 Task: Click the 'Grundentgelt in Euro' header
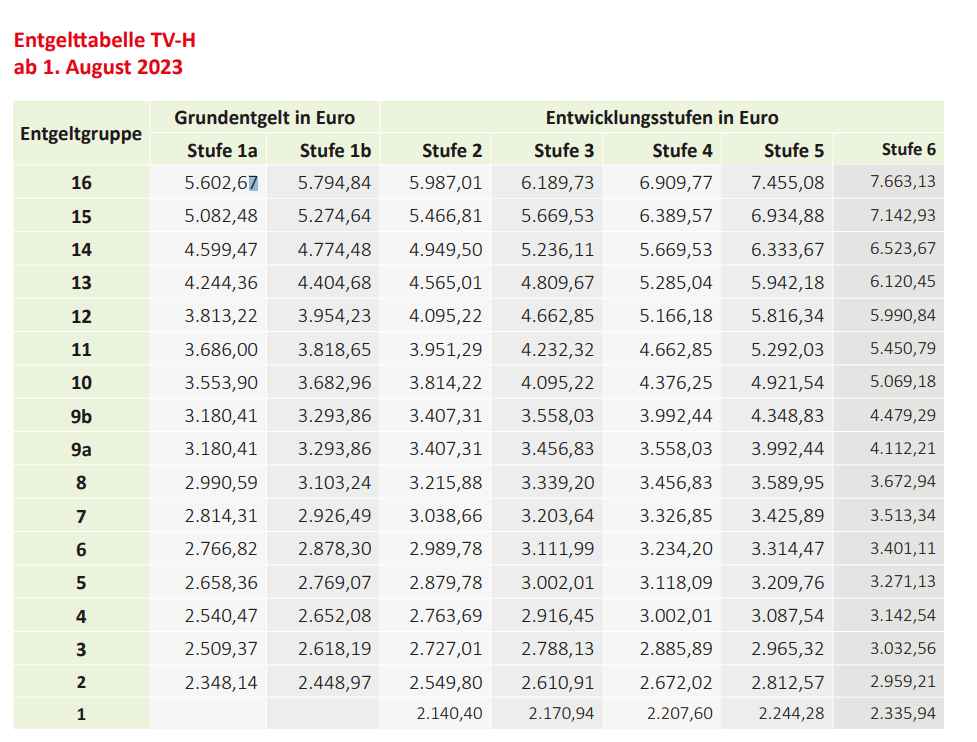point(264,117)
